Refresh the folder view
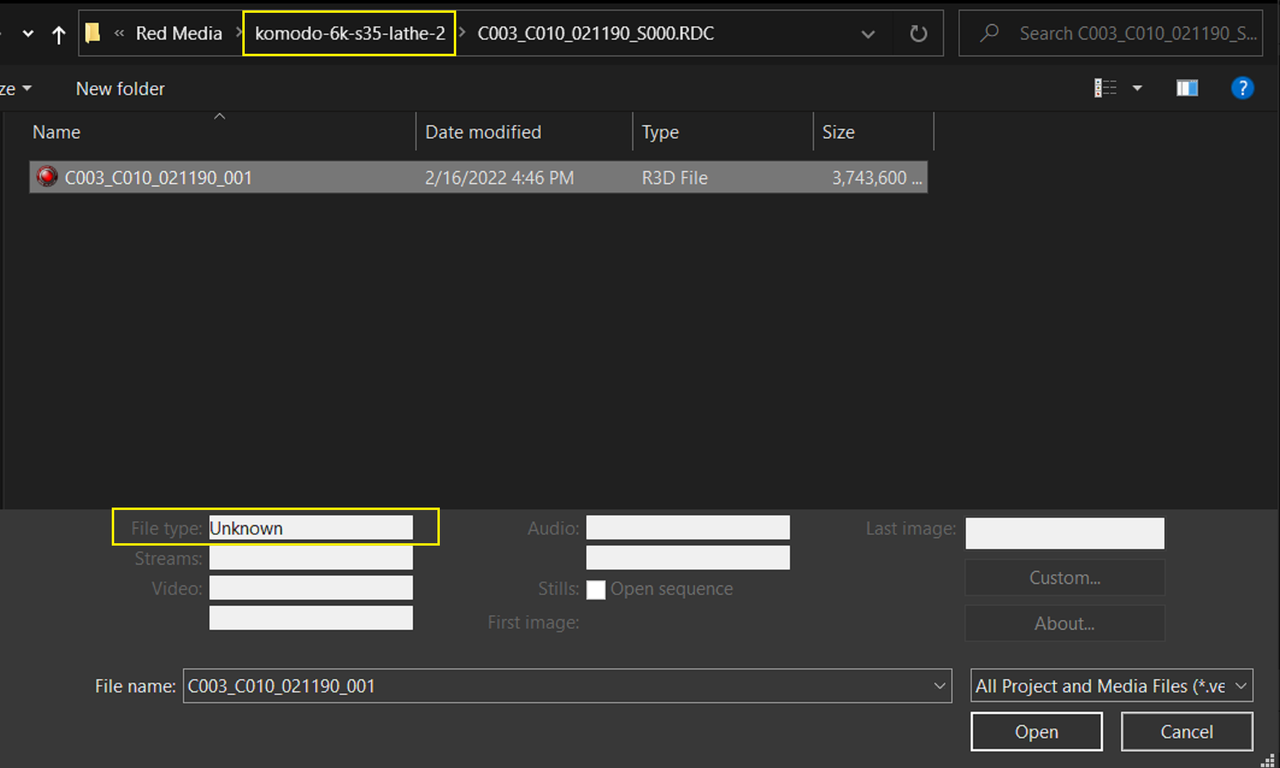The height and width of the screenshot is (768, 1280). pyautogui.click(x=918, y=33)
